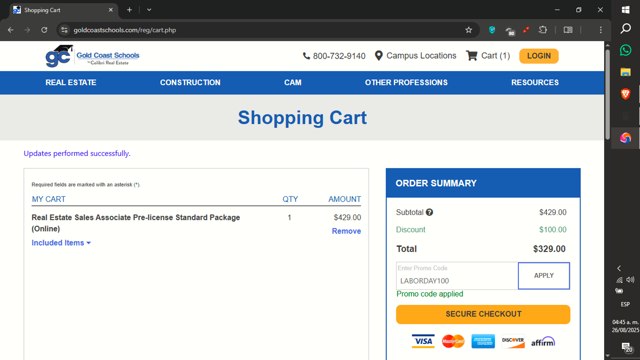Click the APPLY promo code button
This screenshot has width=640, height=360.
[544, 276]
